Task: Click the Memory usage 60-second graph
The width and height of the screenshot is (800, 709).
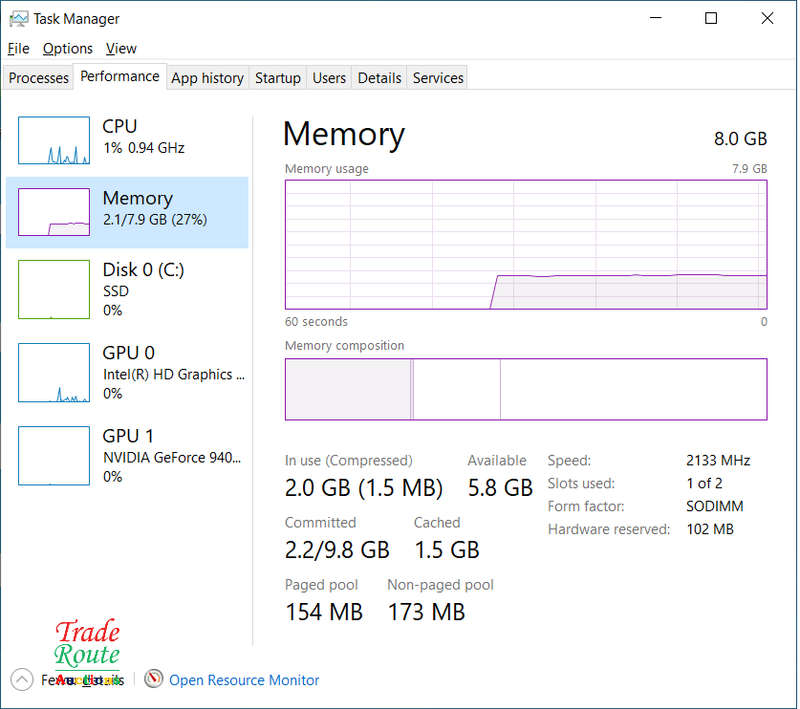Action: [526, 244]
